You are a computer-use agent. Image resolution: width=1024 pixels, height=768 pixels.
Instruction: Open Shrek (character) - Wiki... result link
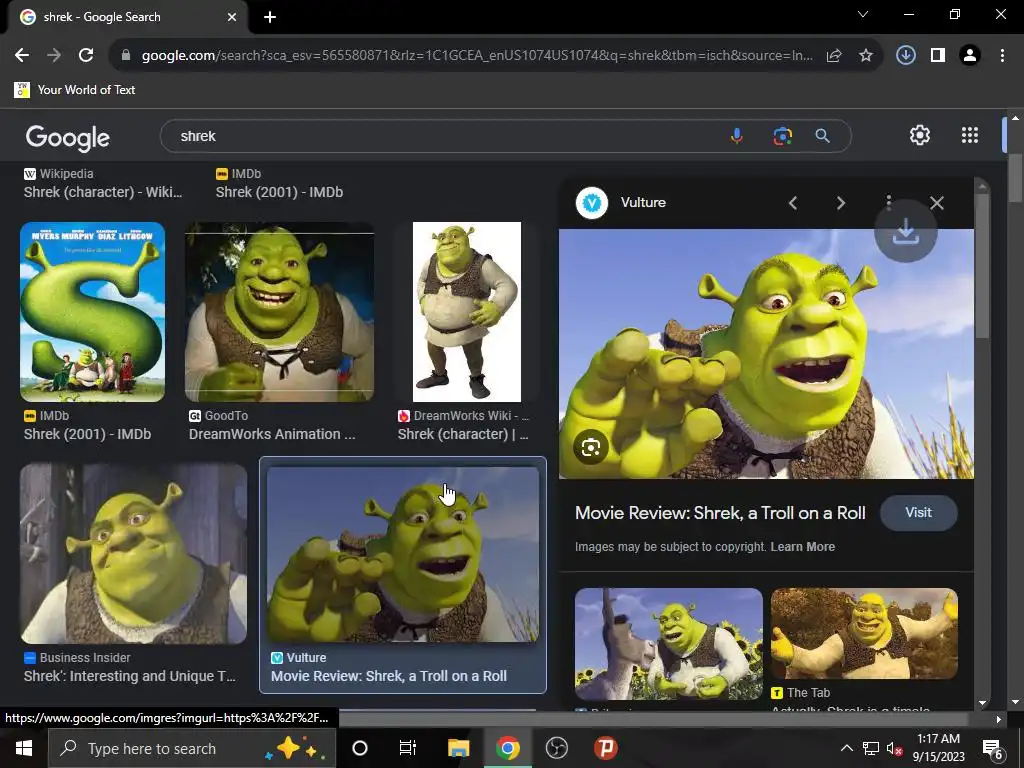tap(103, 193)
